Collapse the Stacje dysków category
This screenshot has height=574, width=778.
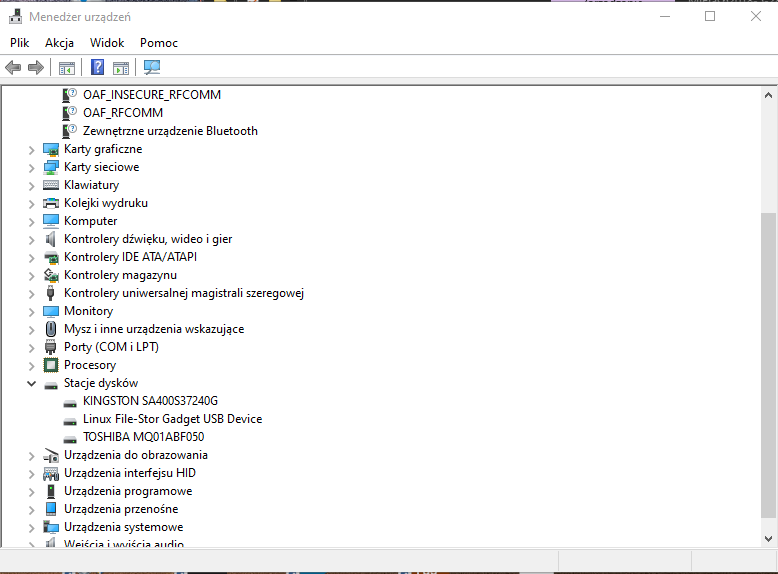pyautogui.click(x=31, y=383)
